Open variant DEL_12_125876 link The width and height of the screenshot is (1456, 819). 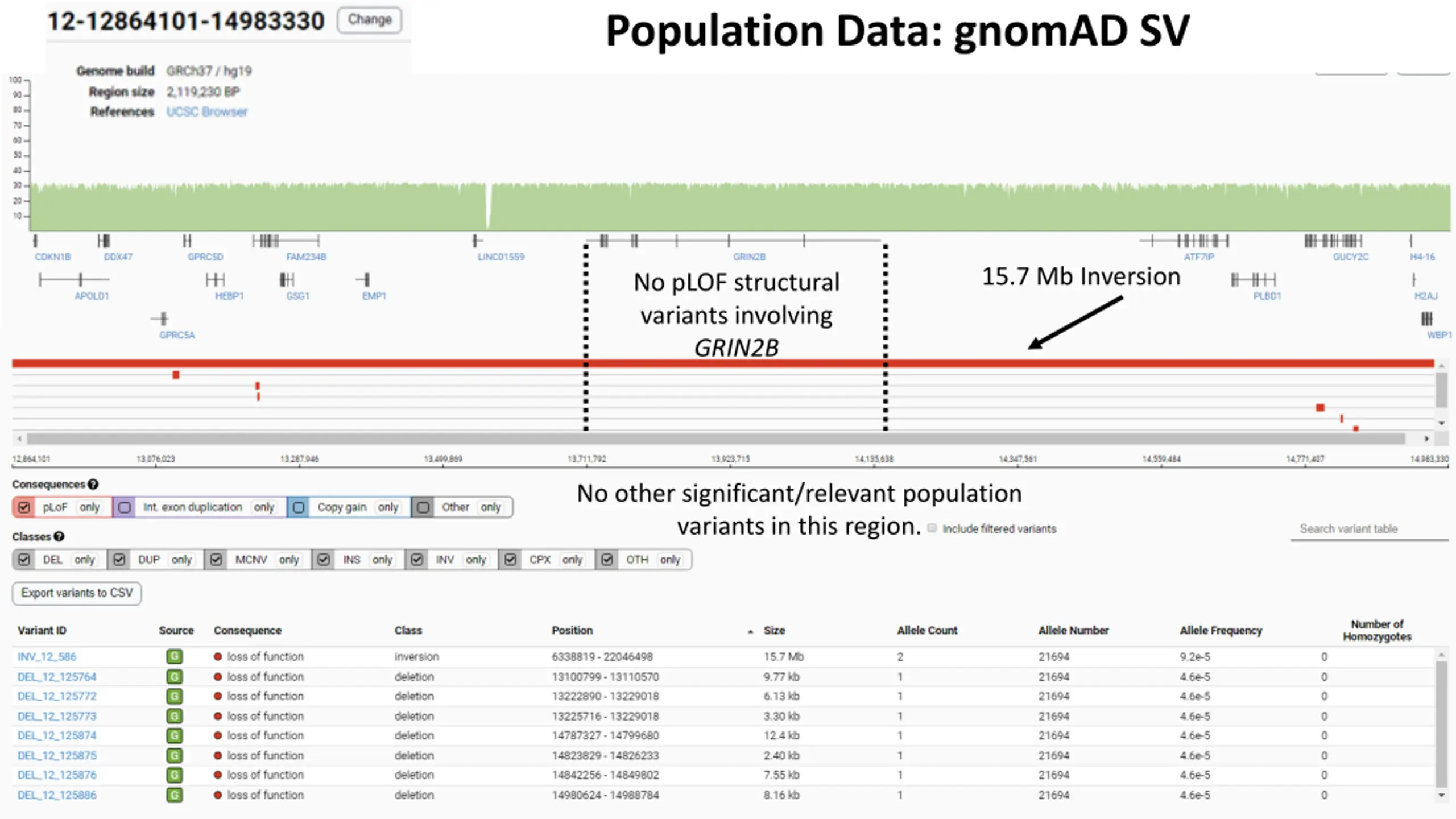point(57,775)
